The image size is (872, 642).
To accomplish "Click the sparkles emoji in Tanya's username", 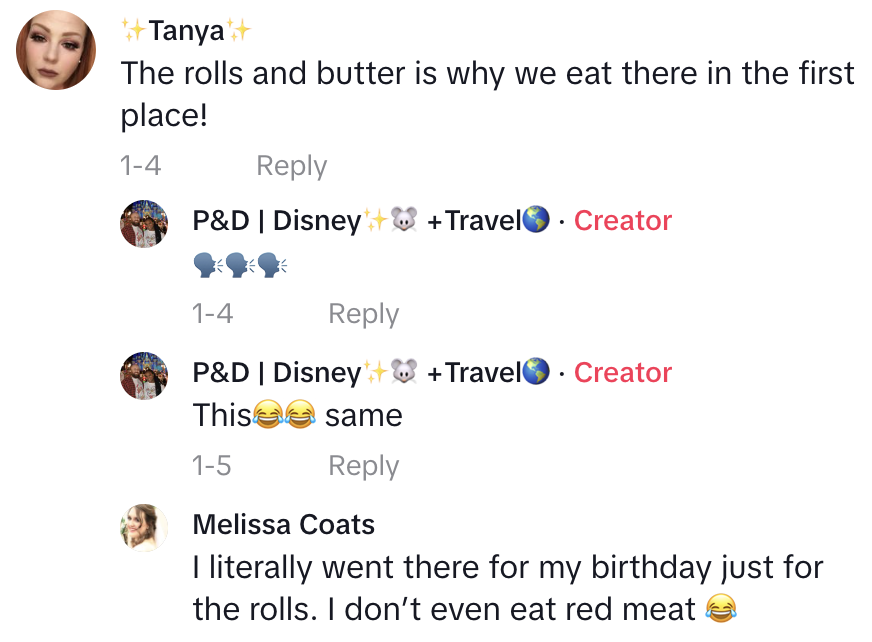I will pyautogui.click(x=132, y=30).
